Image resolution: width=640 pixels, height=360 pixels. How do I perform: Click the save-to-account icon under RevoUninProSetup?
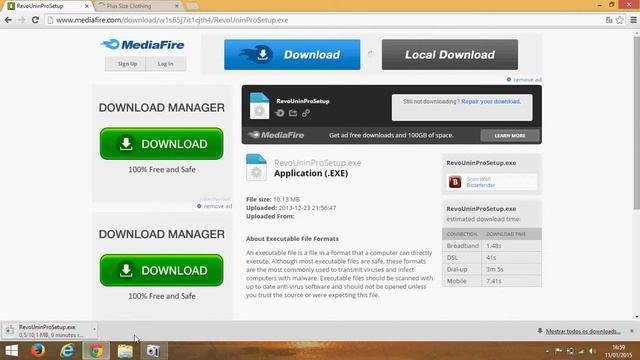[280, 113]
